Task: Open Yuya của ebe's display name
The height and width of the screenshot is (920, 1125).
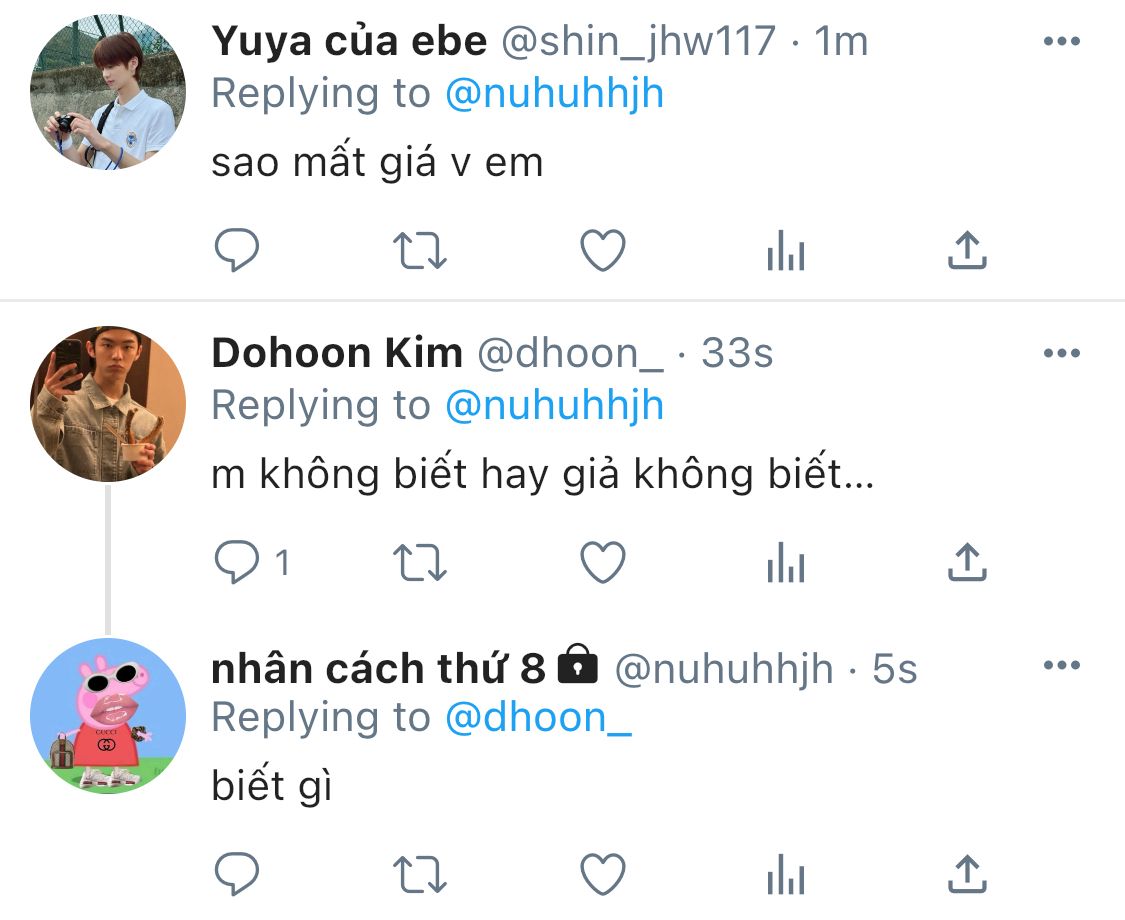Action: [x=349, y=41]
